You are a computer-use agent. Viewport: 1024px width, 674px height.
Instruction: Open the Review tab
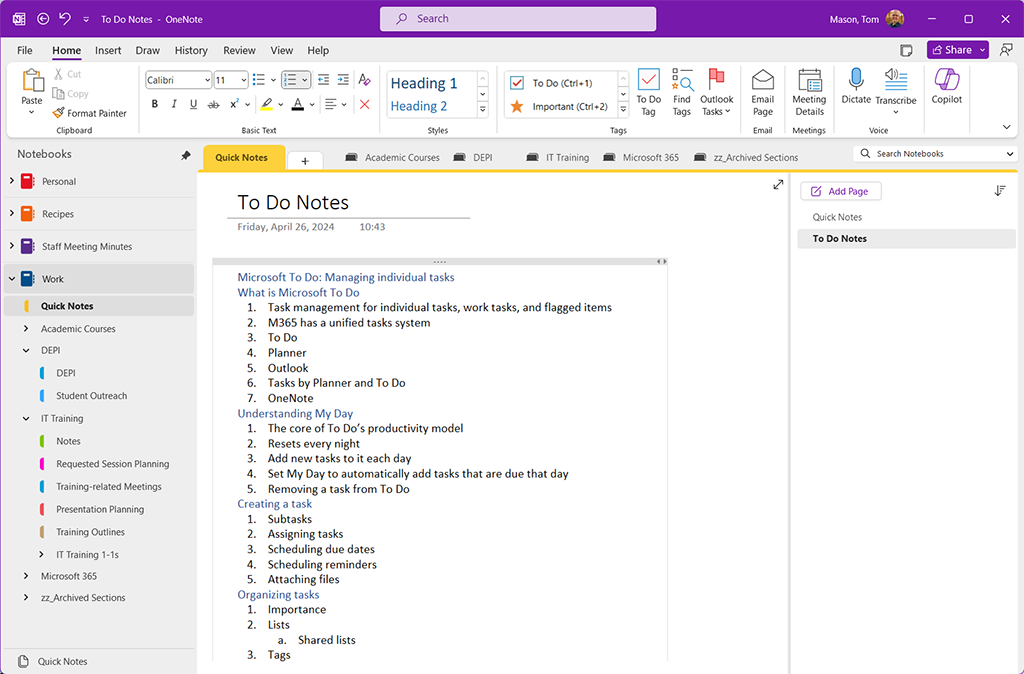[x=239, y=51]
